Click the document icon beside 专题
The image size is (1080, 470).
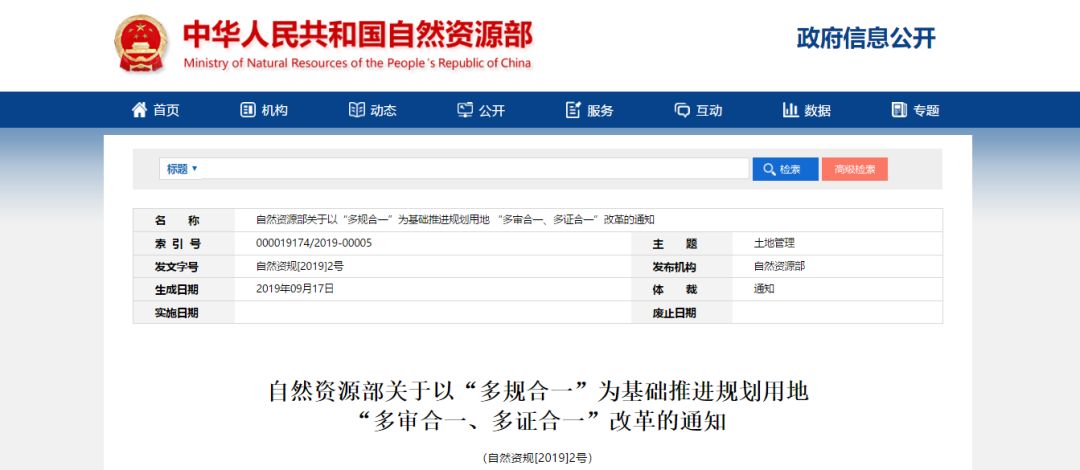[x=899, y=110]
